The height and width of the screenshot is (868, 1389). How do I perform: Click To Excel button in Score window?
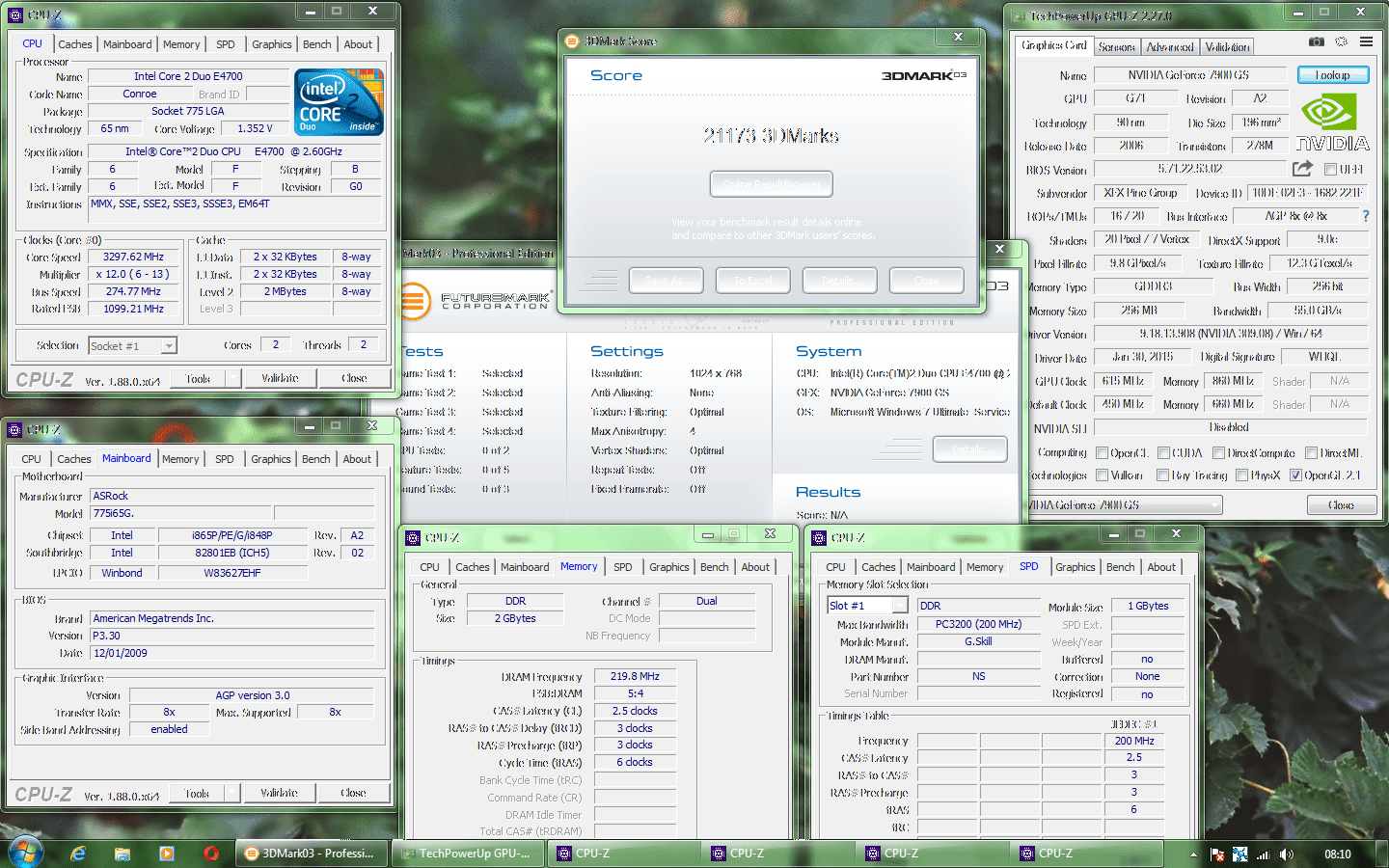coord(752,281)
